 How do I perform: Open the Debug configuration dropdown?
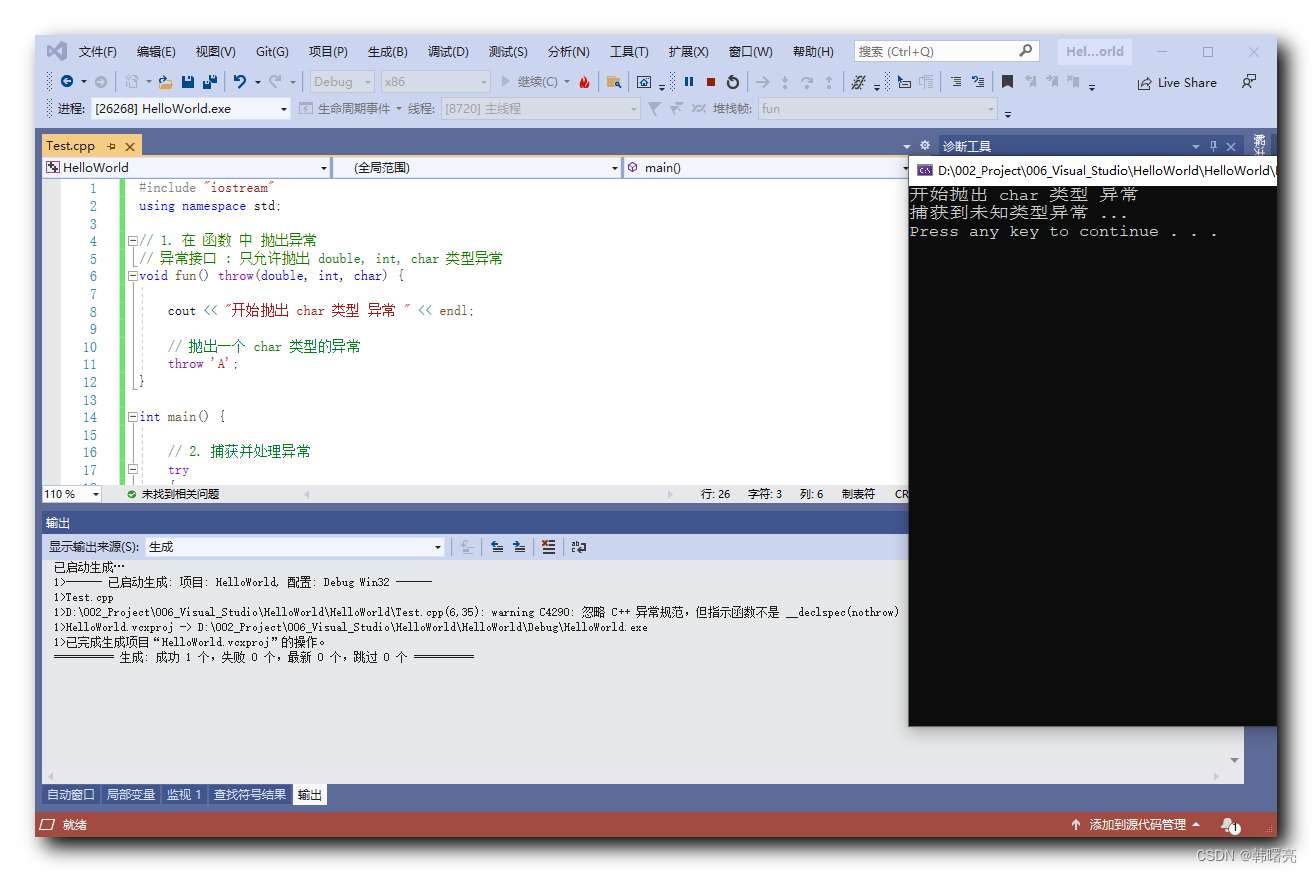point(341,82)
